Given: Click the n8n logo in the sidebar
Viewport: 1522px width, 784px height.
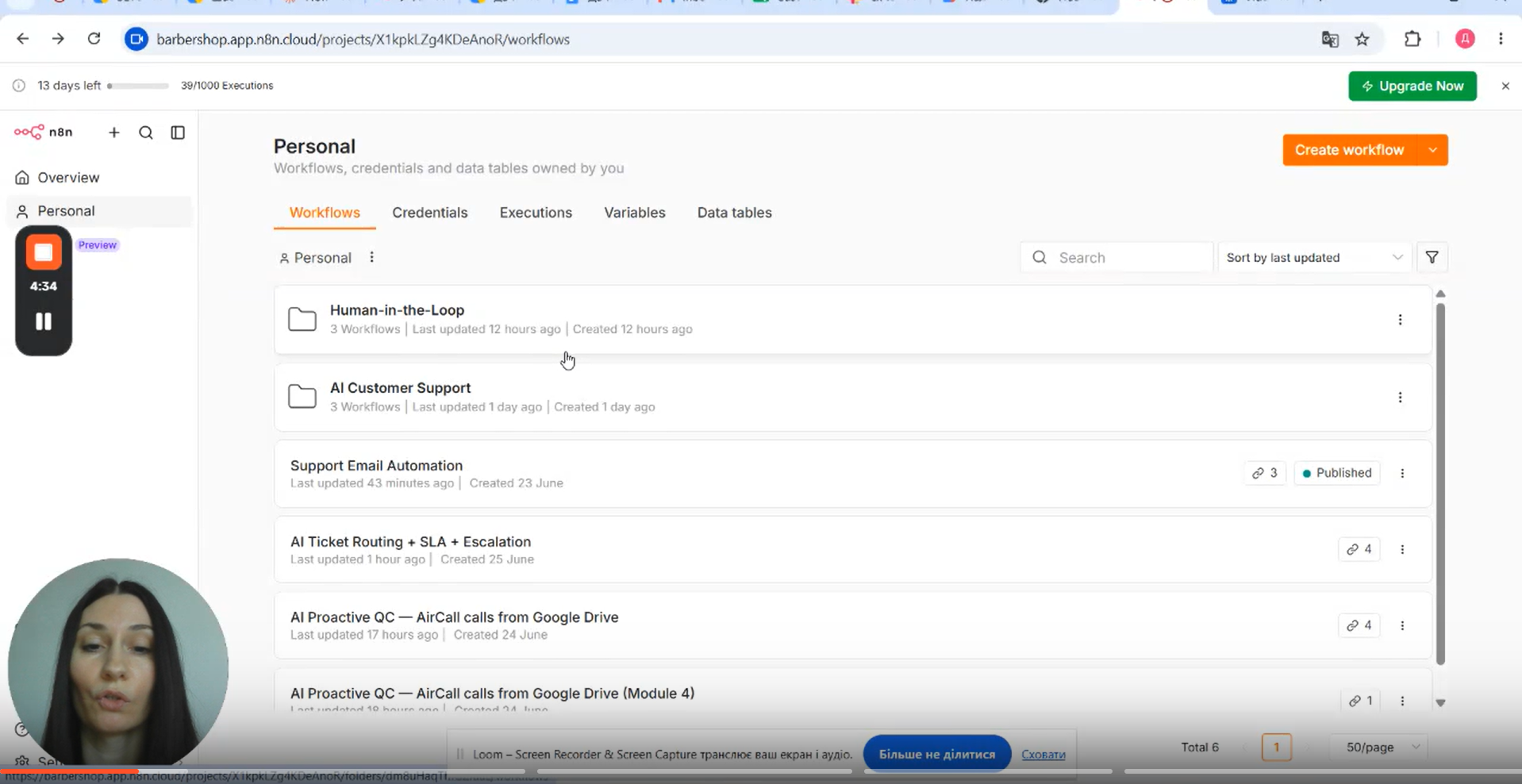Looking at the screenshot, I should coord(44,132).
